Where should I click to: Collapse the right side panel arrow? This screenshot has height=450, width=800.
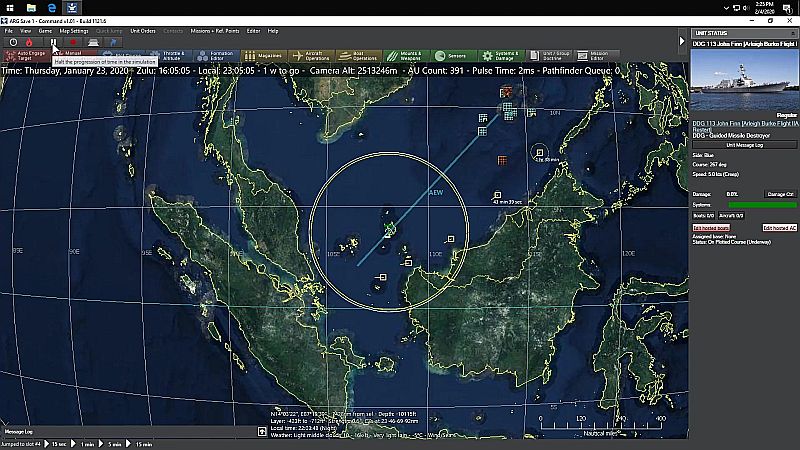(x=682, y=41)
